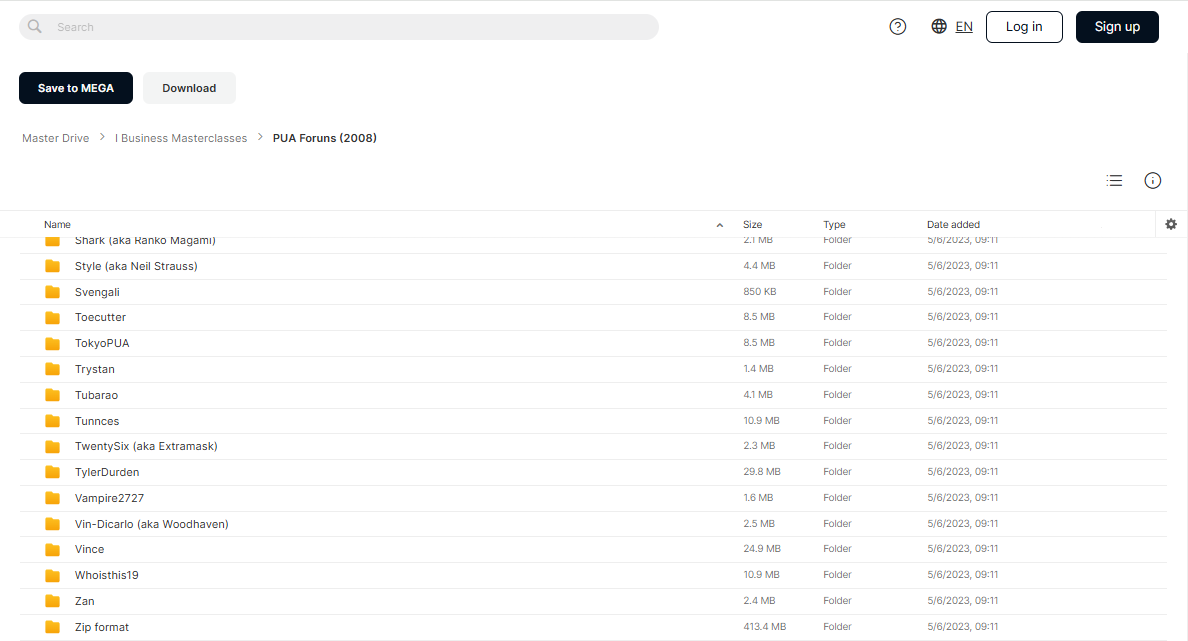
Task: Click the Vince folder icon
Action: point(52,549)
